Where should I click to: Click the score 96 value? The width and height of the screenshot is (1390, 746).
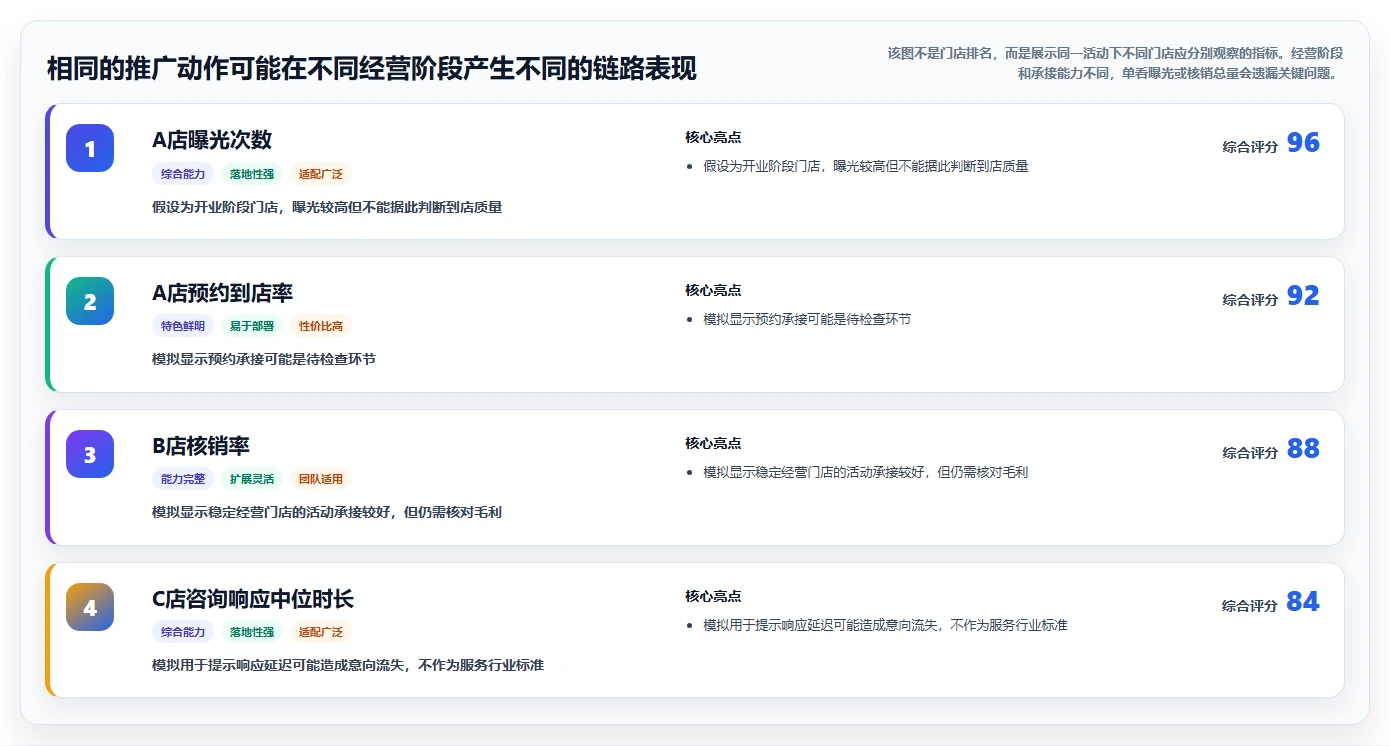pyautogui.click(x=1303, y=143)
